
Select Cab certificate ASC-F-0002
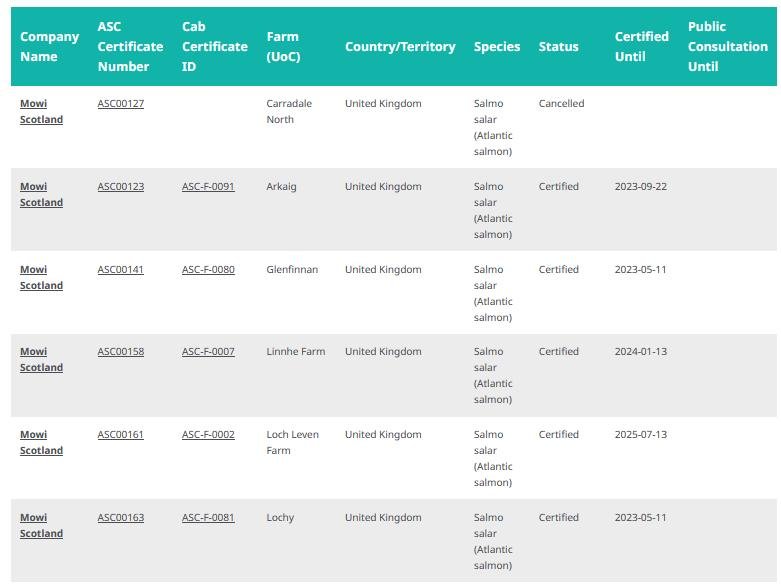pyautogui.click(x=208, y=435)
